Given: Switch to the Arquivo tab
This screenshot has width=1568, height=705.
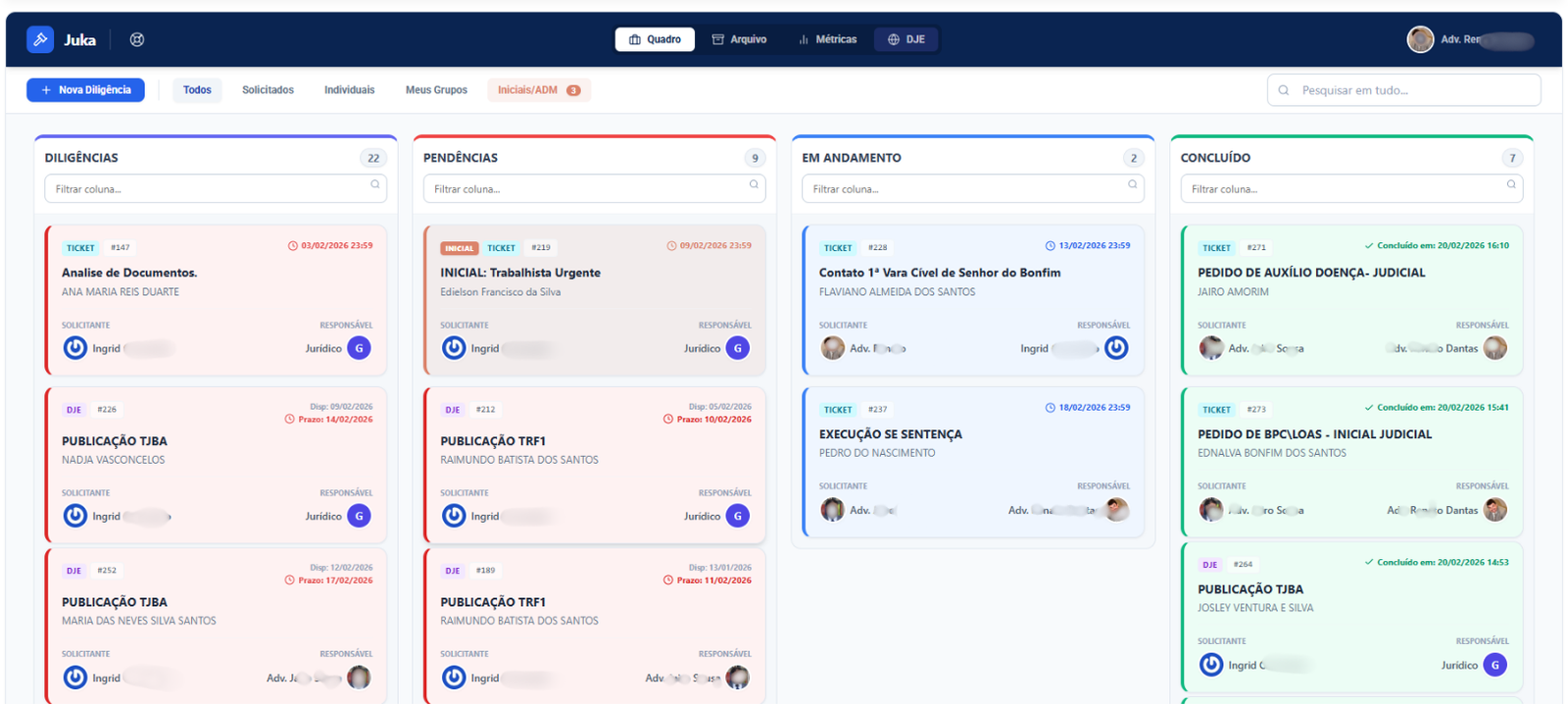Looking at the screenshot, I should pyautogui.click(x=740, y=39).
